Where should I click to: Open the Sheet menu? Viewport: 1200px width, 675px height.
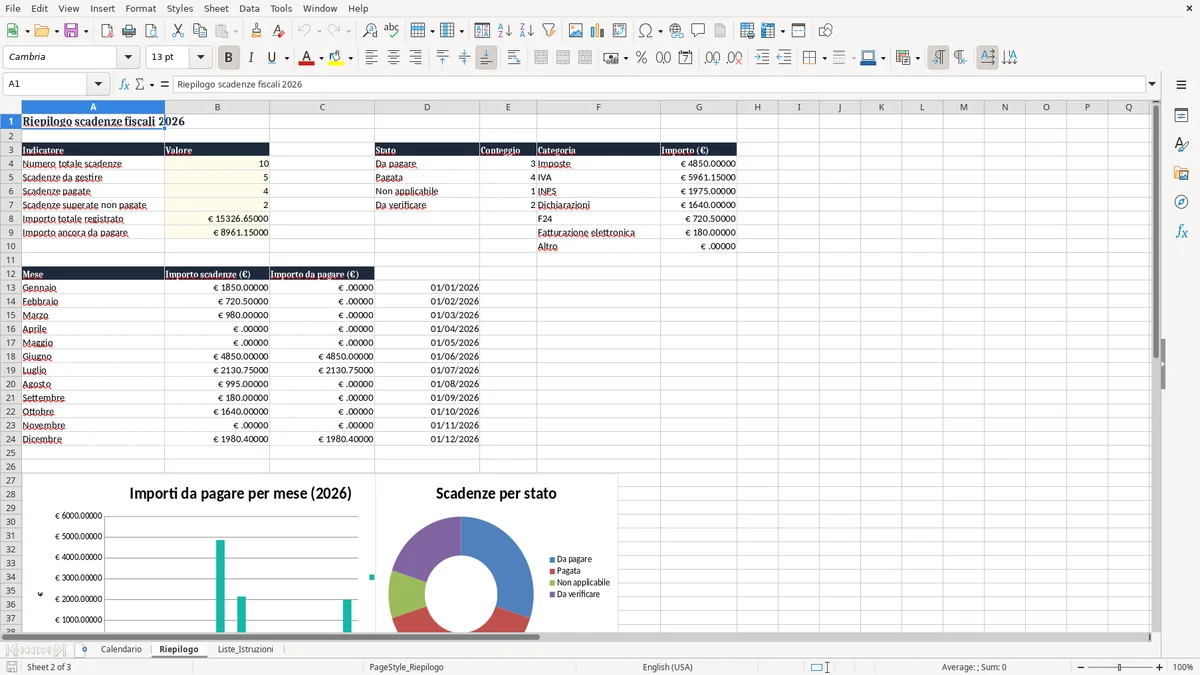click(x=216, y=8)
